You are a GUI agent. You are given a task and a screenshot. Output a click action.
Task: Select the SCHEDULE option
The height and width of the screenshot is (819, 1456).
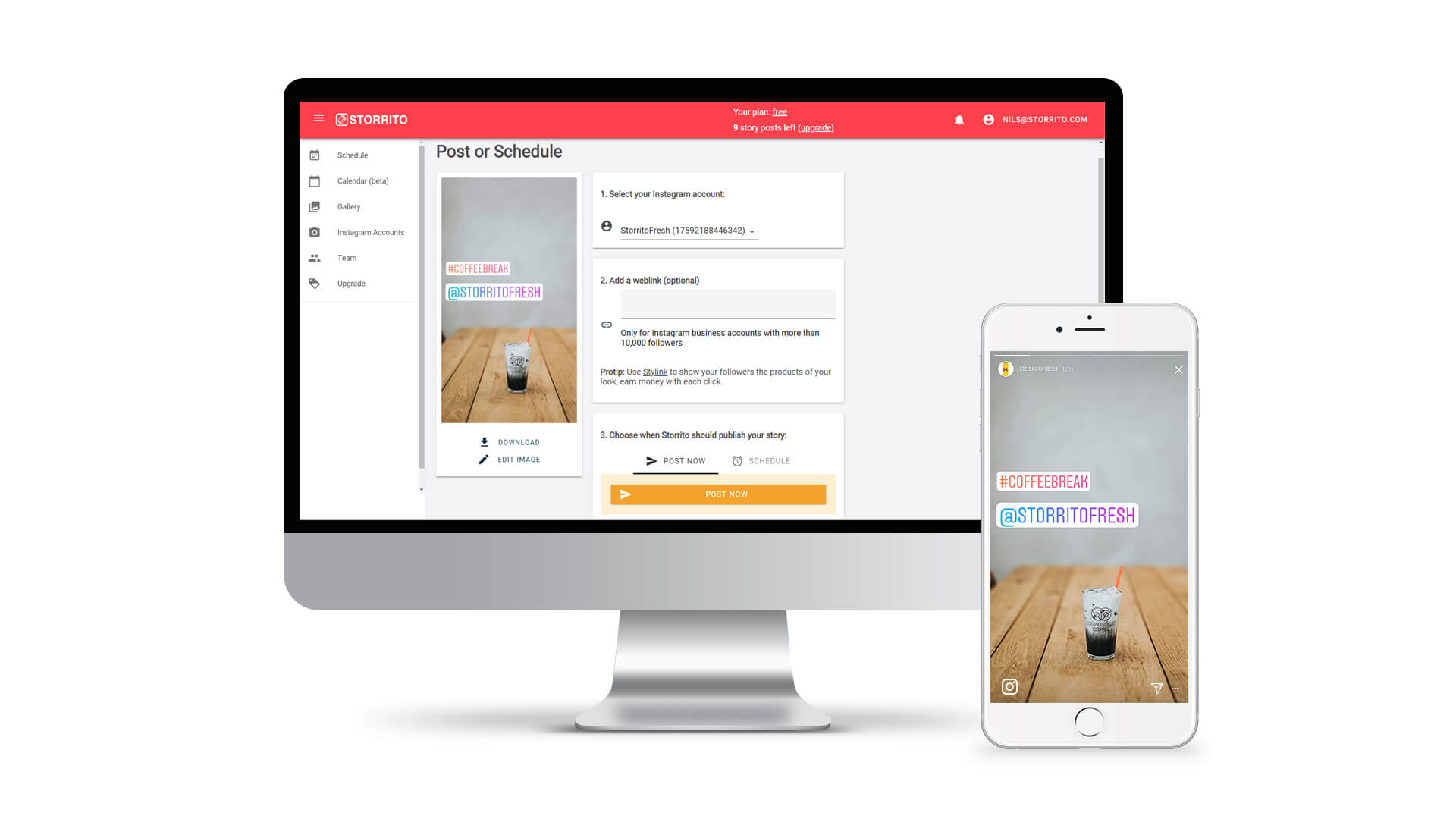(769, 461)
